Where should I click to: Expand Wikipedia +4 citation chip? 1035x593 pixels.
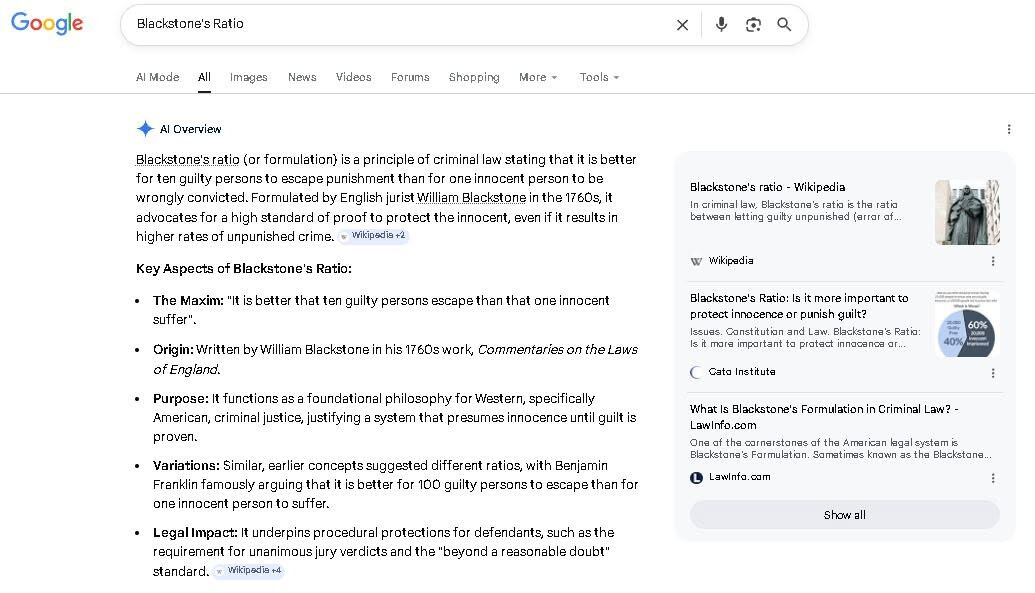pyautogui.click(x=249, y=571)
